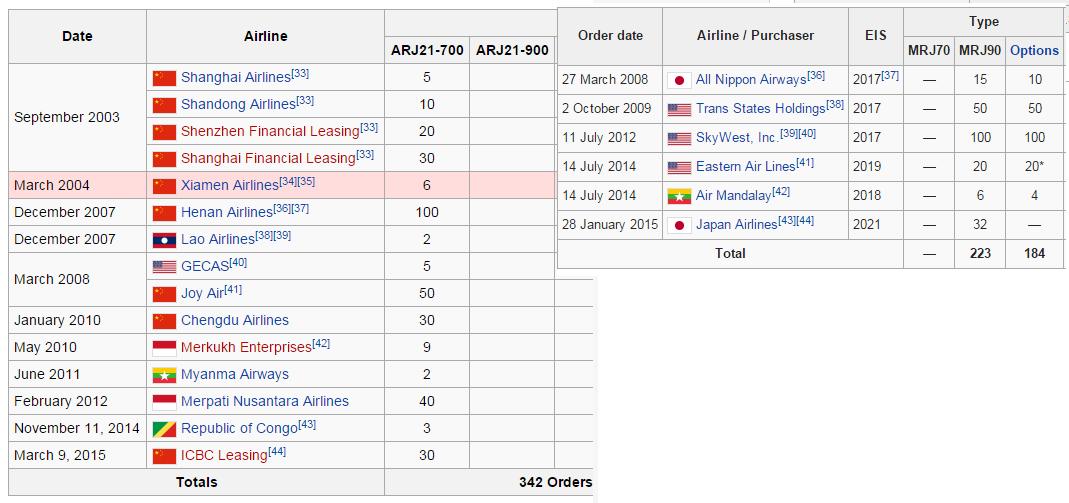Click the Indonesia flag beside Merkukh Enterprises

point(164,348)
